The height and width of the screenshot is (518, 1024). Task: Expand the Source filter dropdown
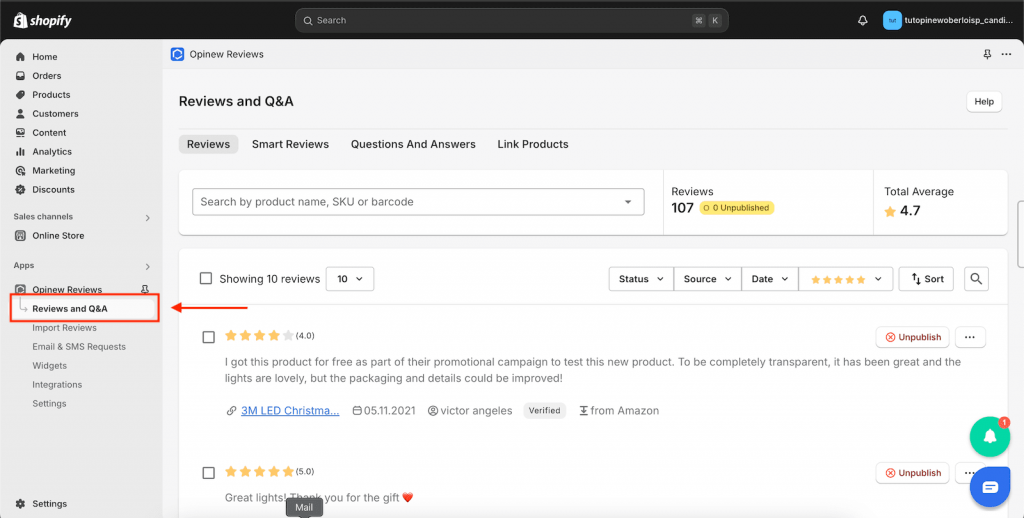pos(707,279)
